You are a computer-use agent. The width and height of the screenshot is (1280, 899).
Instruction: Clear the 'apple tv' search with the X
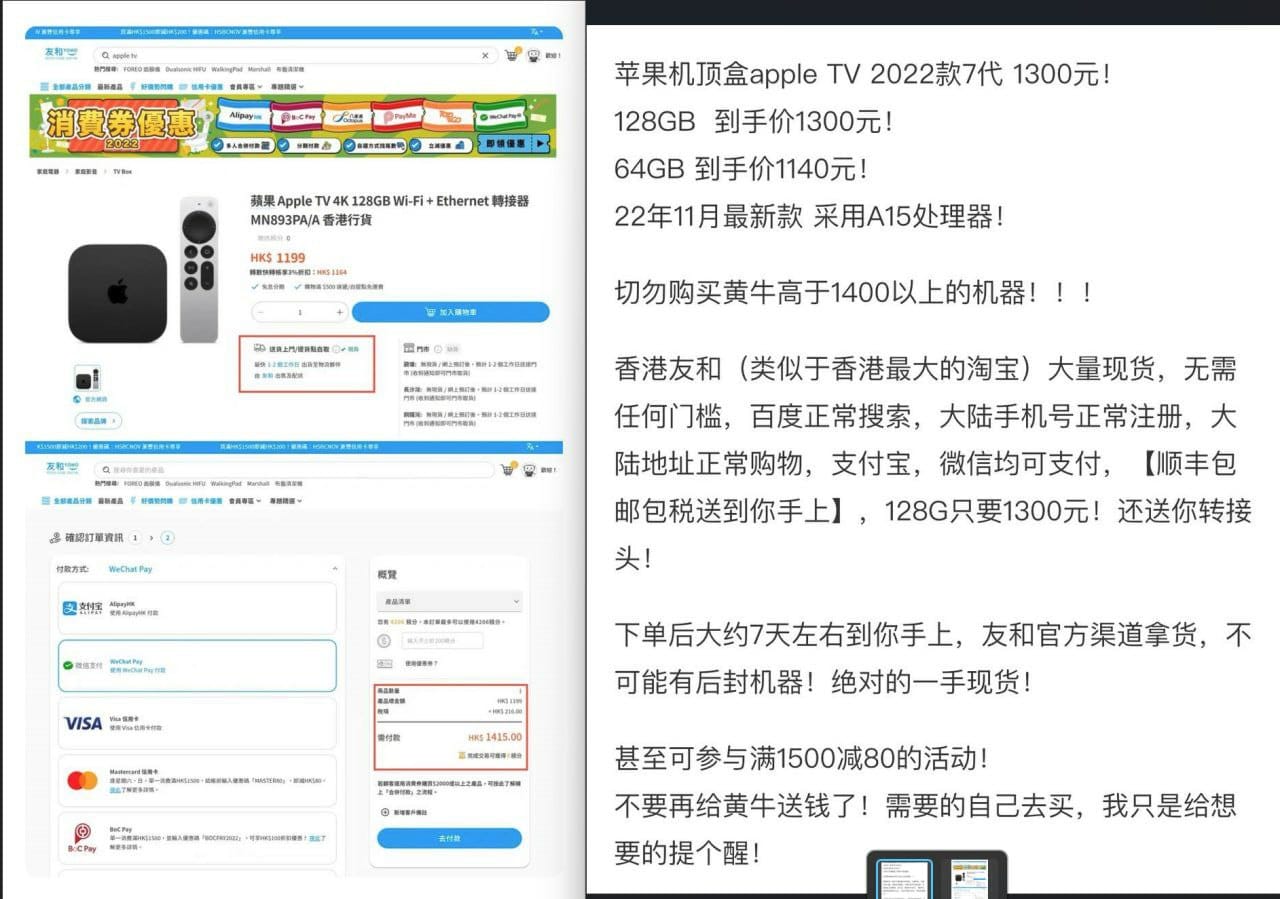point(486,56)
